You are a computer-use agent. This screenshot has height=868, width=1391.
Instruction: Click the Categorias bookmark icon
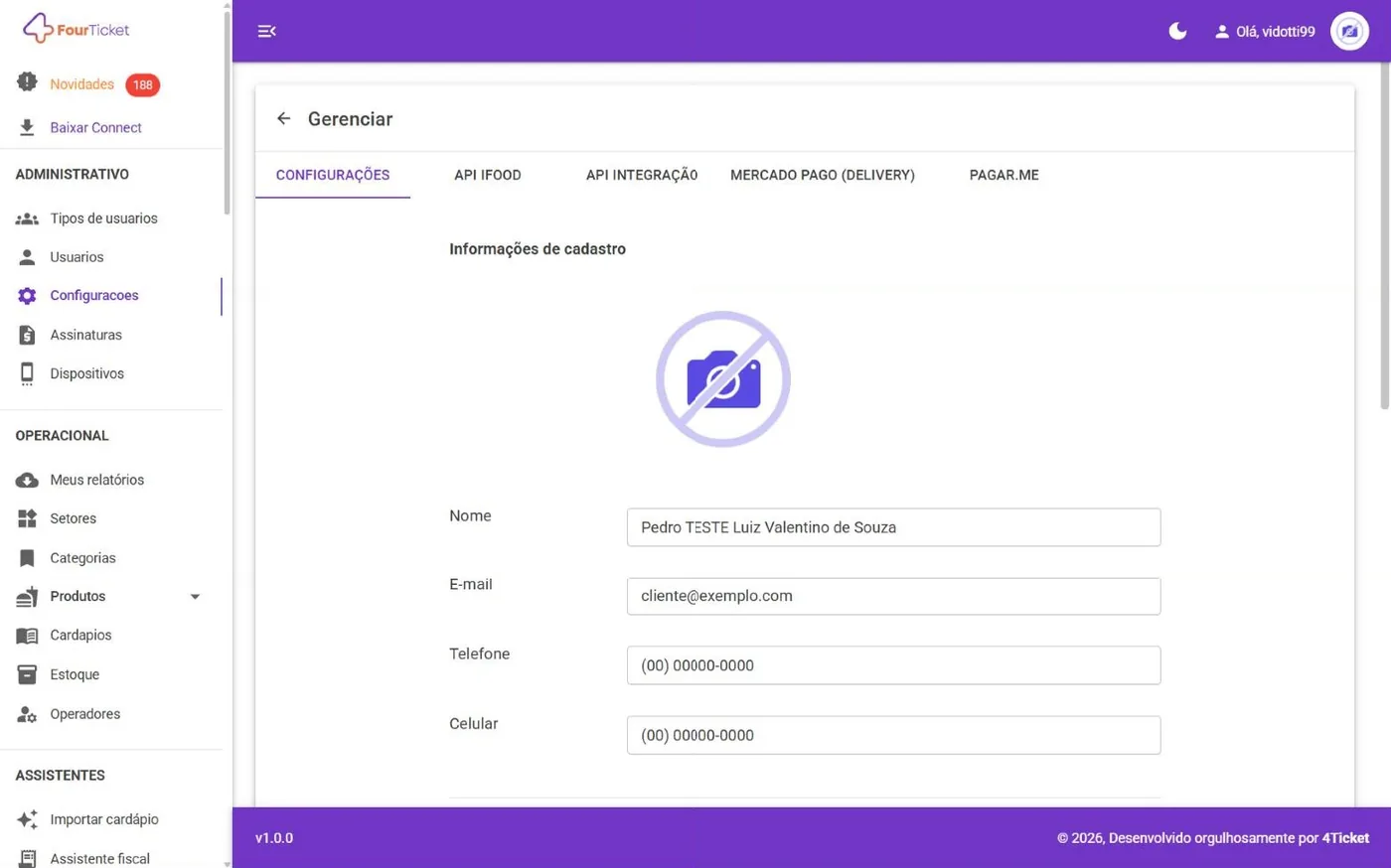click(27, 558)
